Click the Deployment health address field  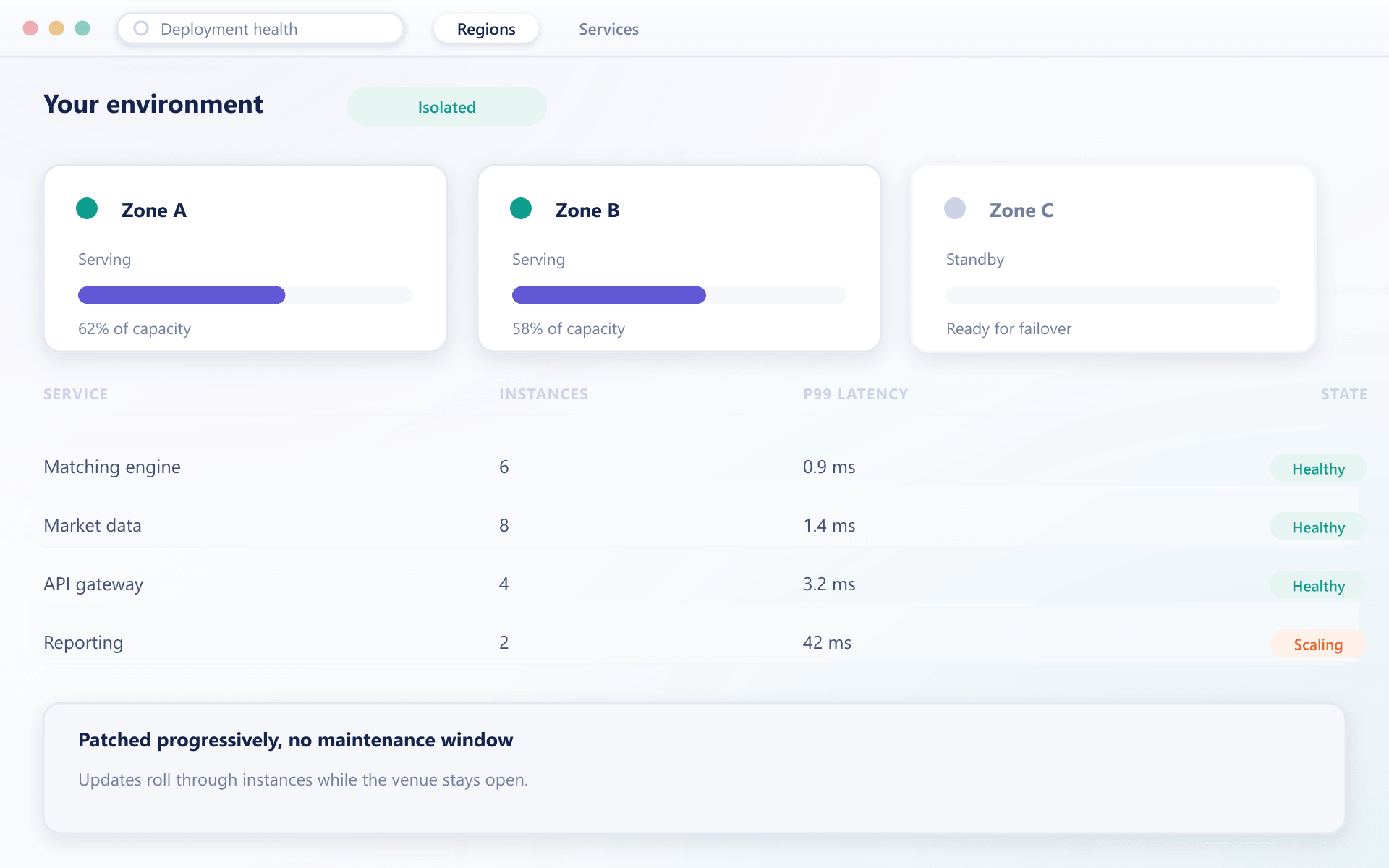260,29
